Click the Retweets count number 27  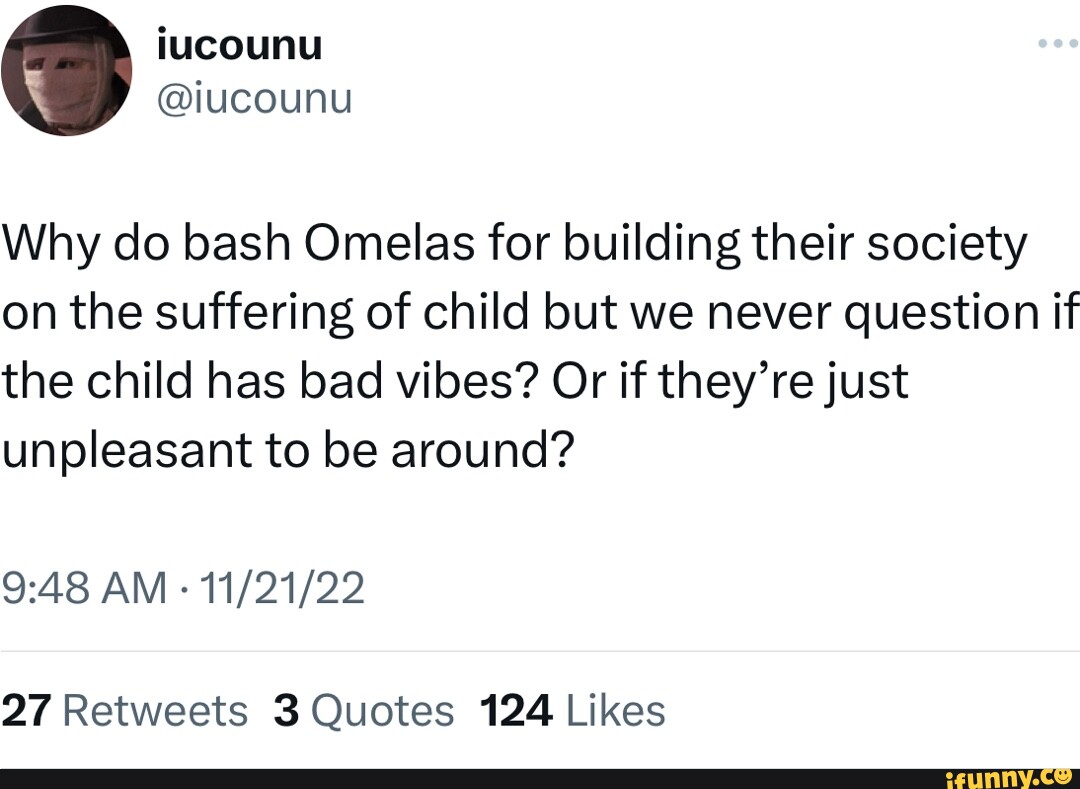tap(23, 710)
